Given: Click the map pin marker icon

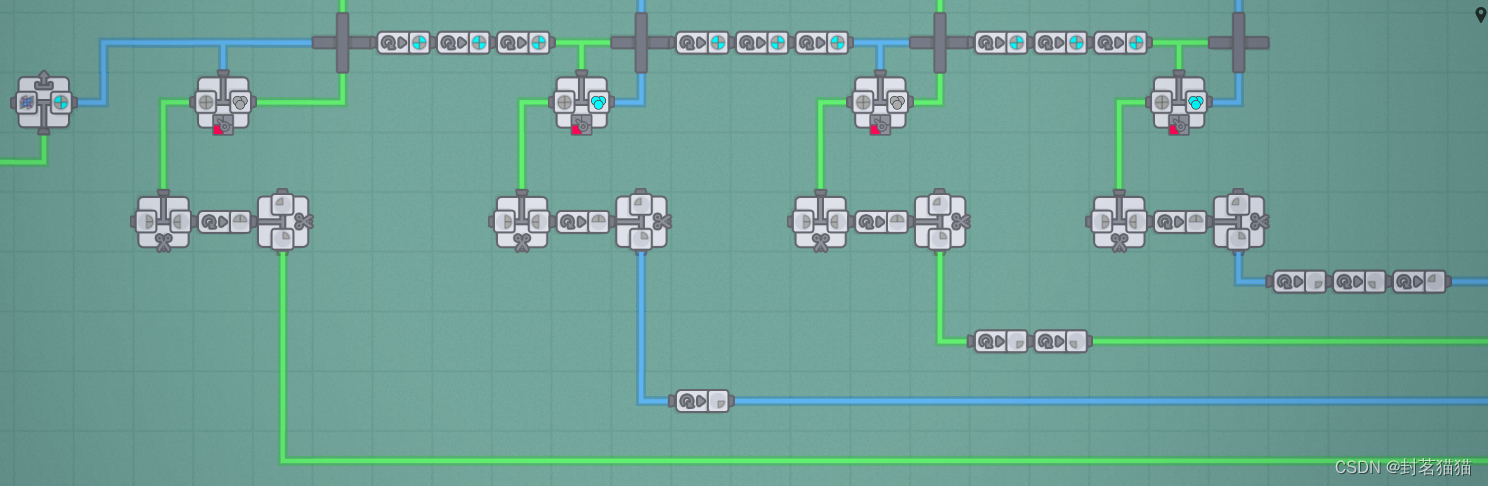Looking at the screenshot, I should point(1480,14).
